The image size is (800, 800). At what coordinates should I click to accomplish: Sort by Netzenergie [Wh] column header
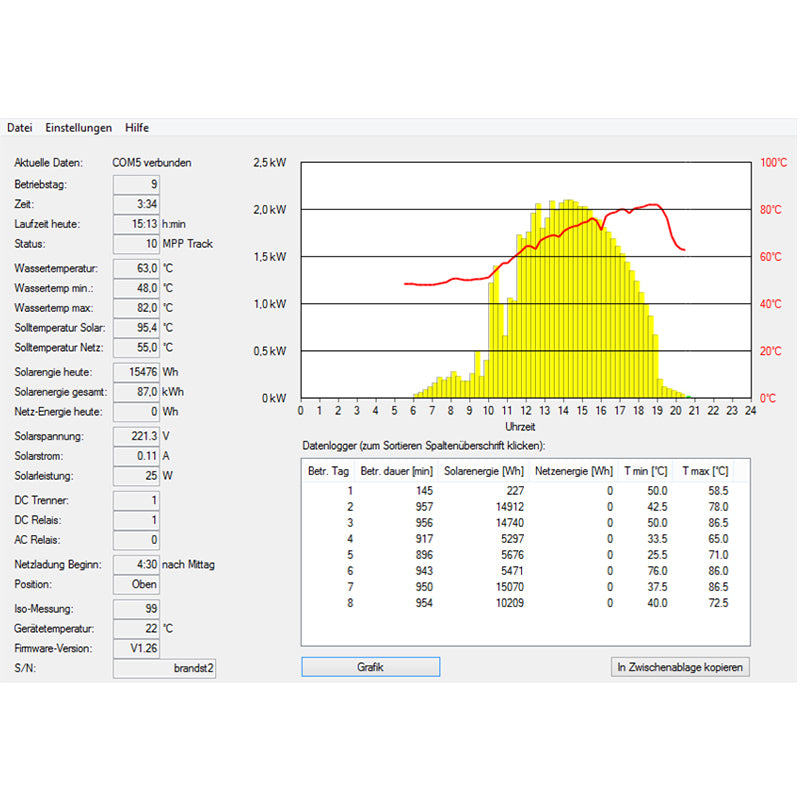point(573,471)
